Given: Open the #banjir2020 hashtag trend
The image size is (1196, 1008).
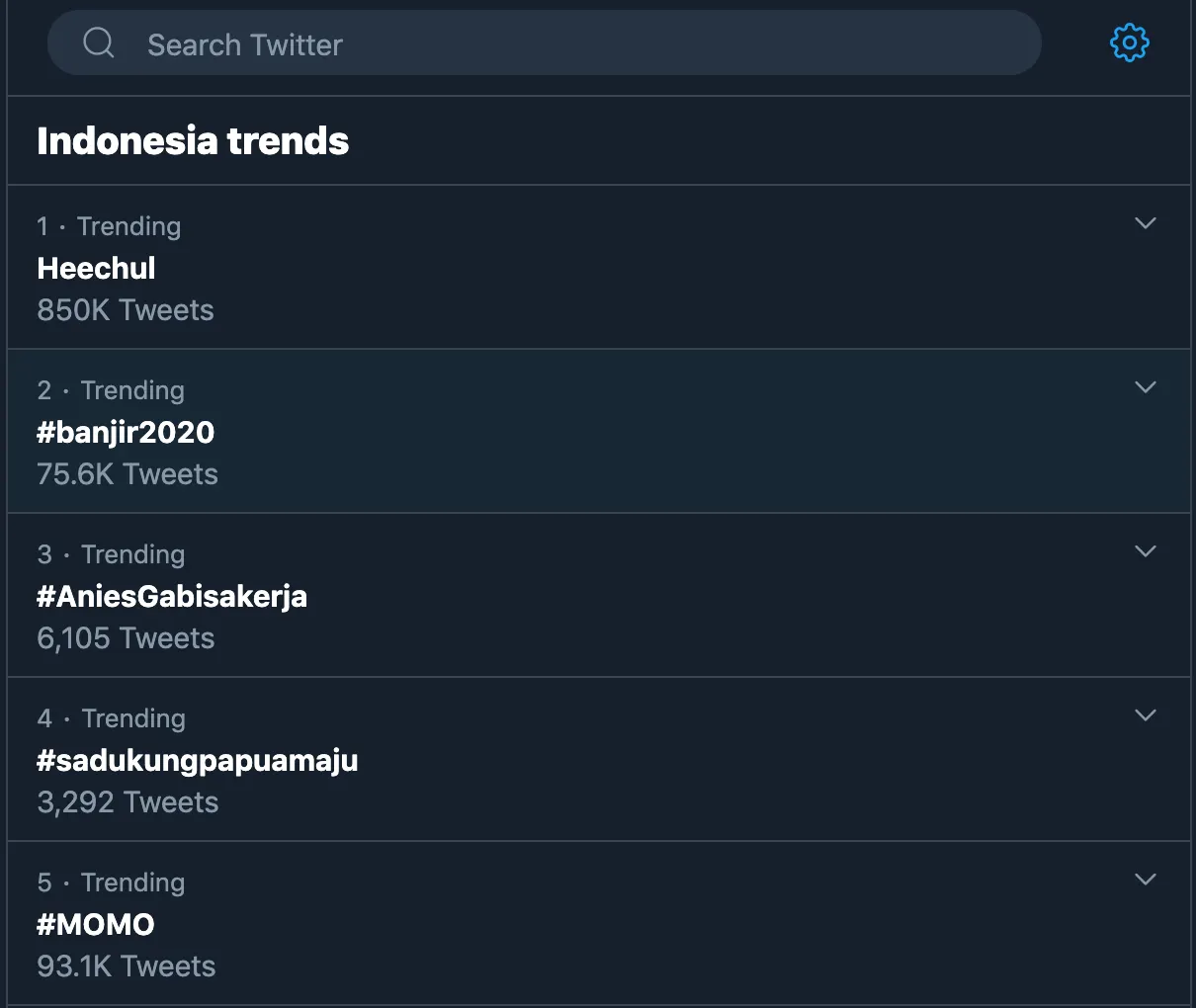Looking at the screenshot, I should tap(126, 432).
